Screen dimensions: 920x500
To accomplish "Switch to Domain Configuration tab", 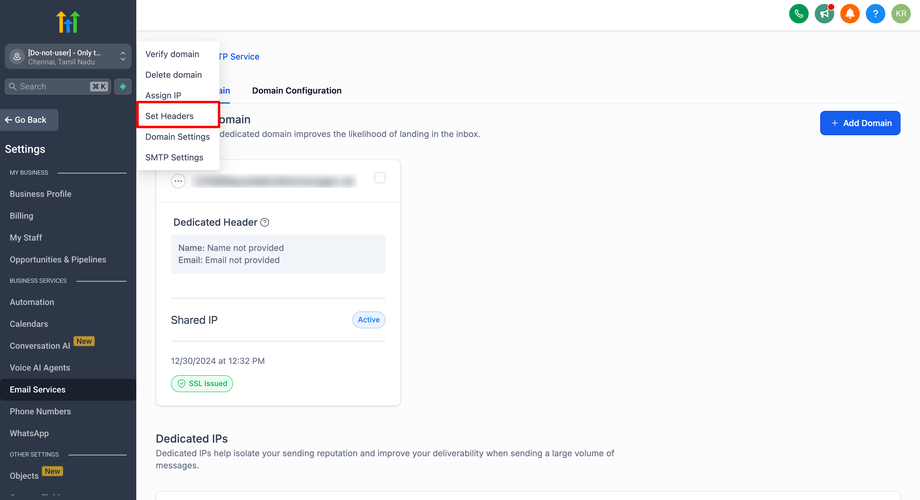I will tap(296, 91).
